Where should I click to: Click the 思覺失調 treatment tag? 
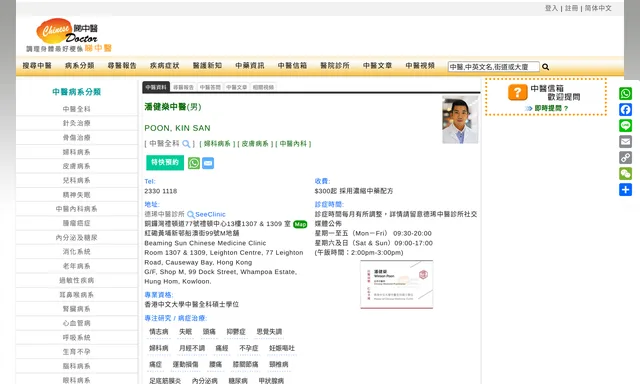(269, 332)
